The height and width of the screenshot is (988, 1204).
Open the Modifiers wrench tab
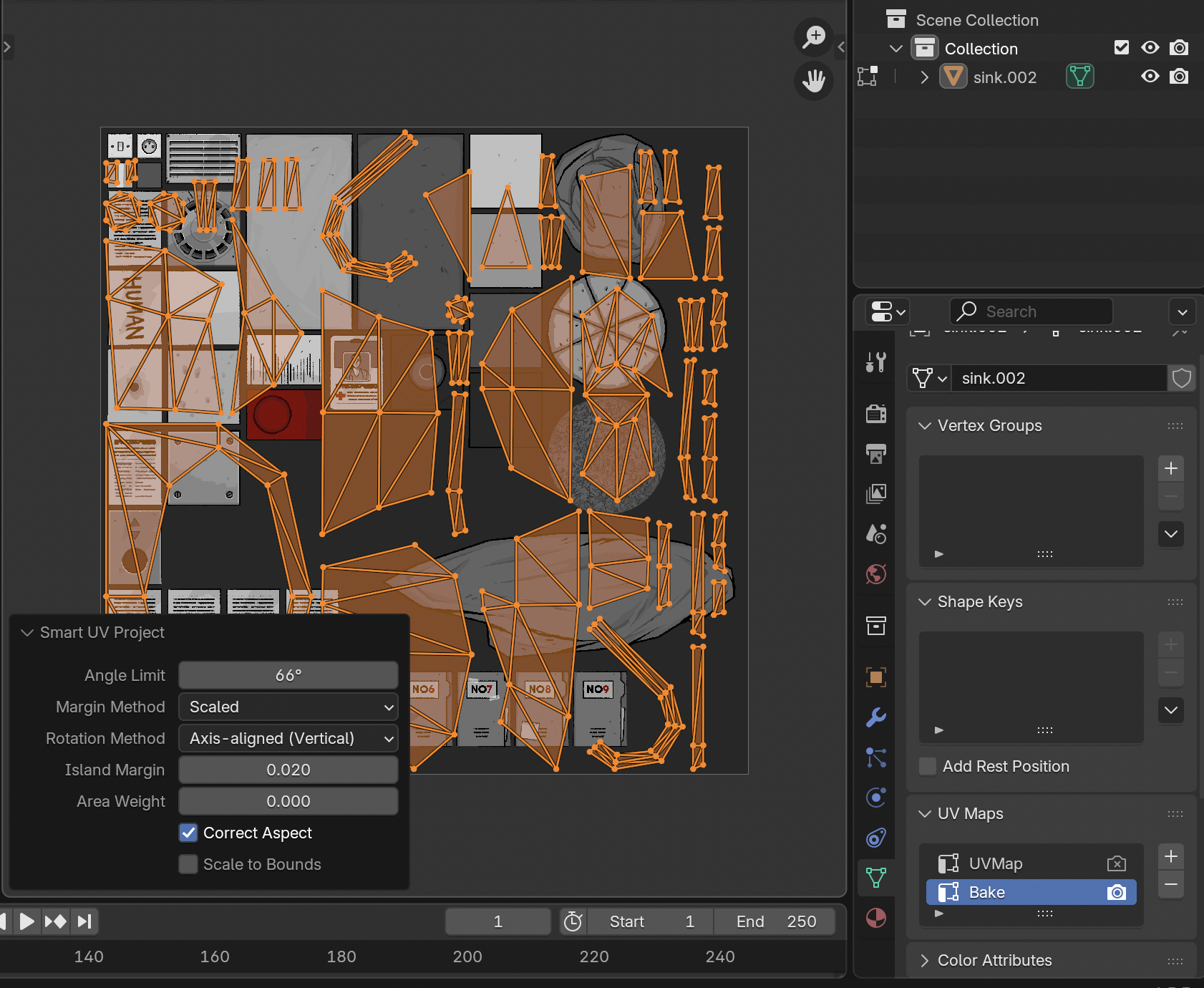point(876,717)
